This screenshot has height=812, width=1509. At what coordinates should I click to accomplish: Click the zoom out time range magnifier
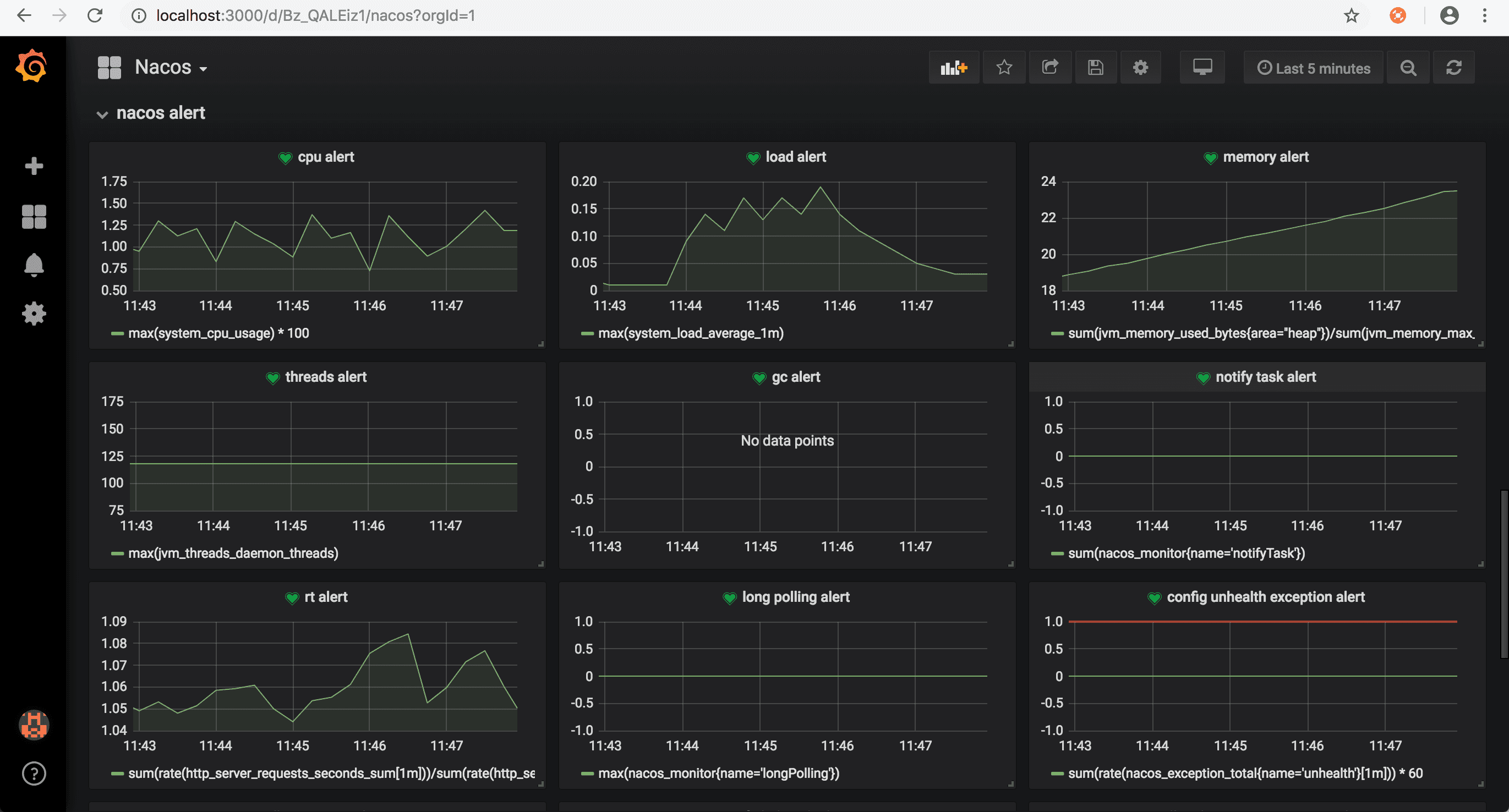1408,68
